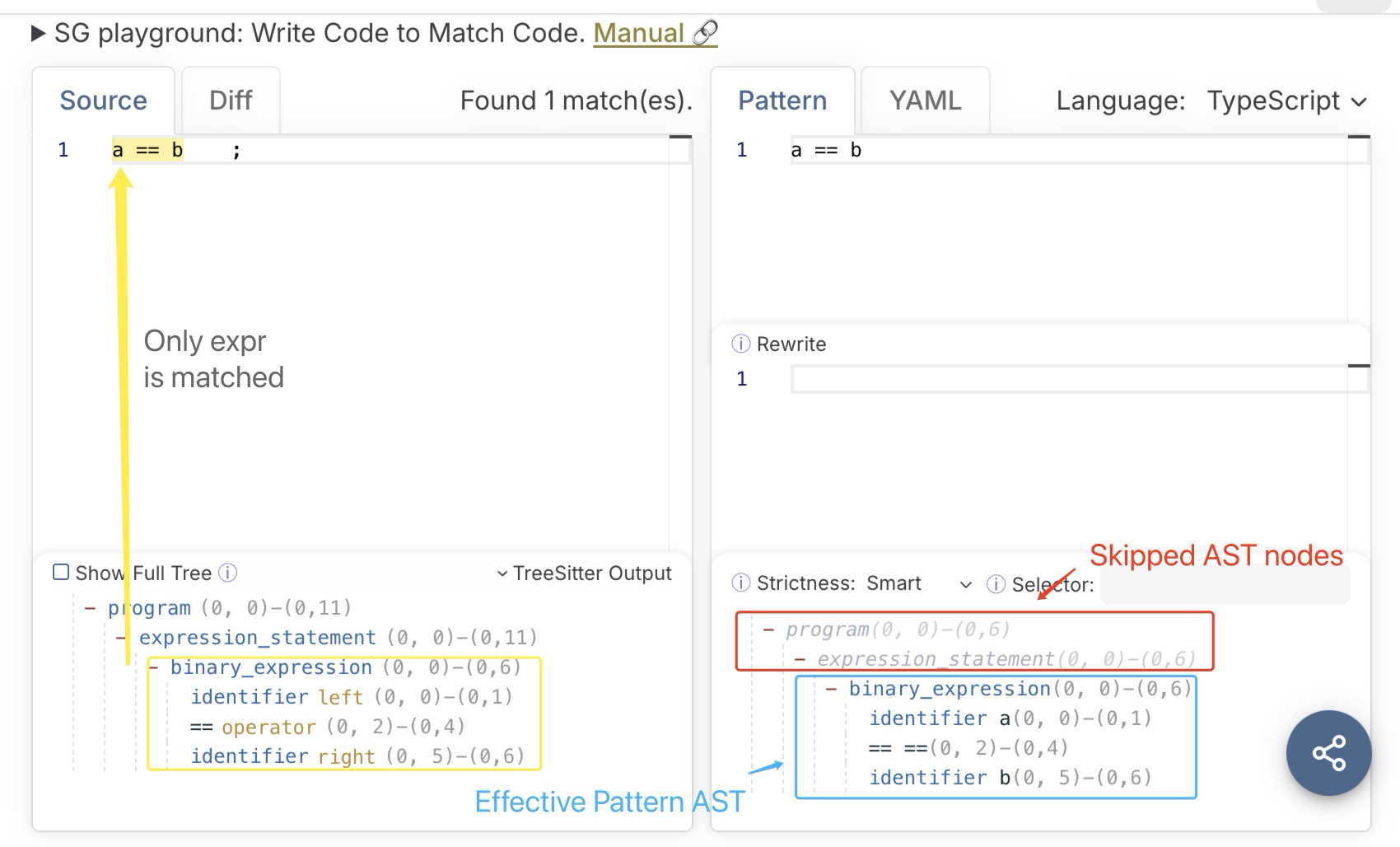Viewport: 1400px width, 847px height.
Task: Open the Language TypeScript dropdown
Action: [x=1286, y=101]
